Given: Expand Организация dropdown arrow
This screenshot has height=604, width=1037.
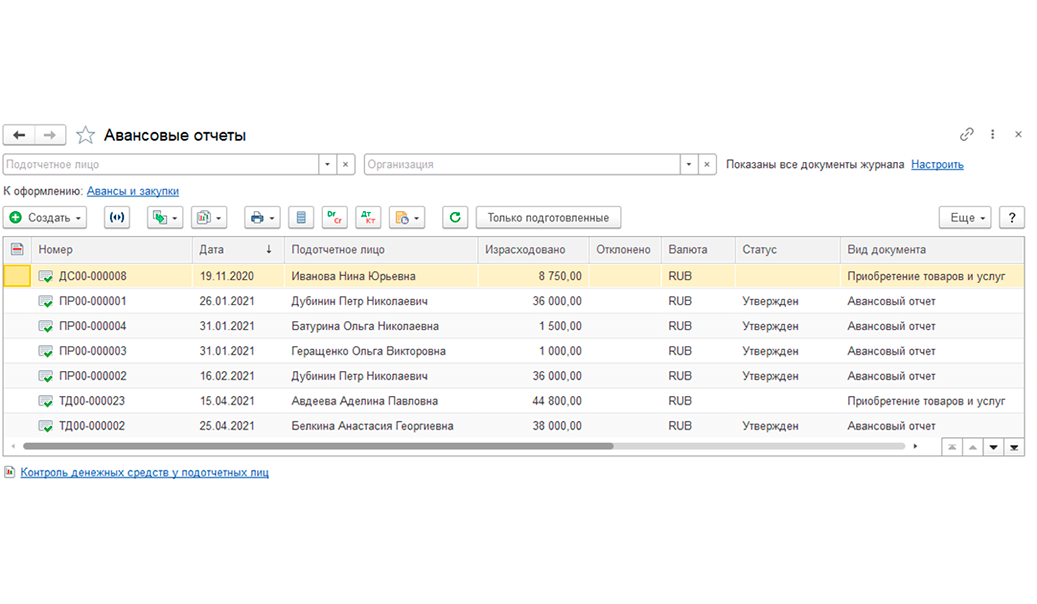Looking at the screenshot, I should click(689, 164).
